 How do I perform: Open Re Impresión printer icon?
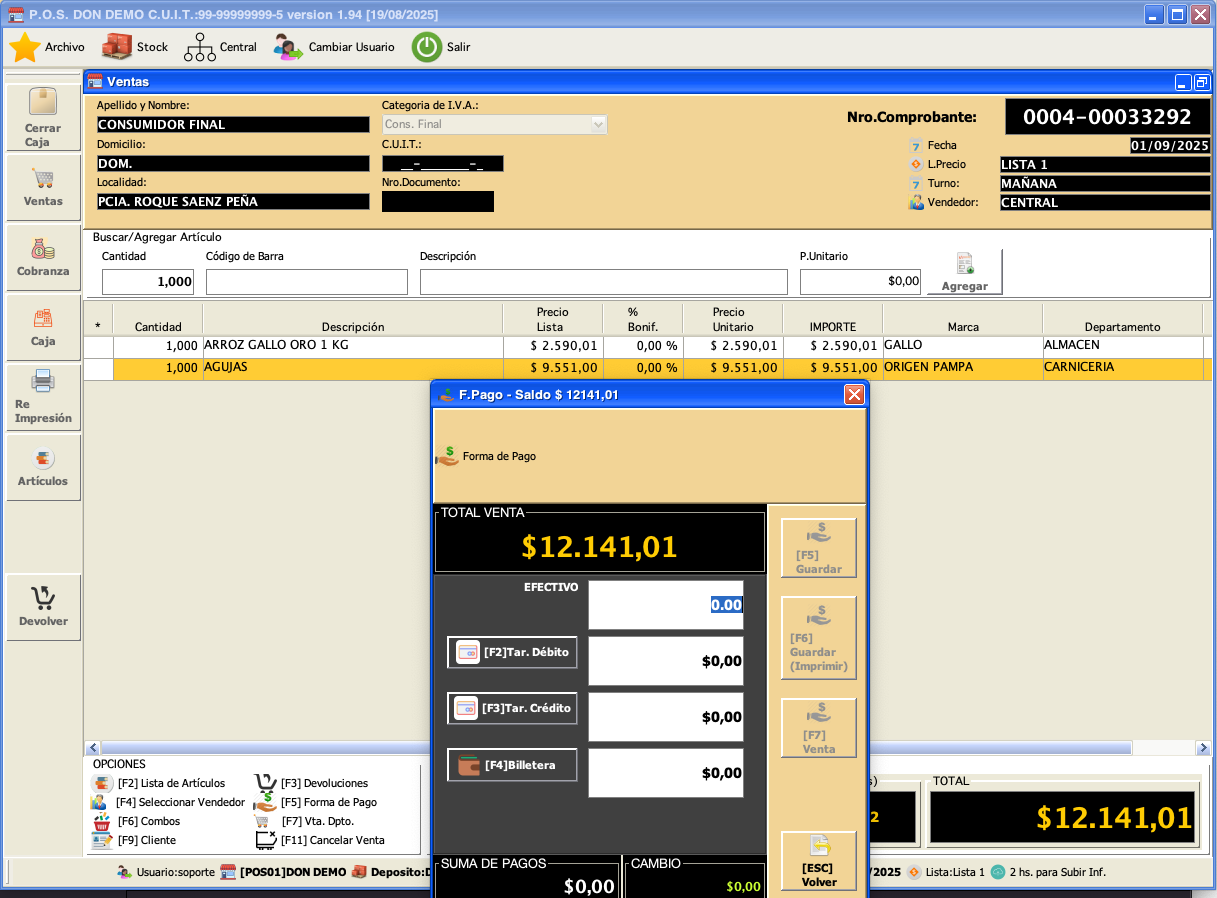[43, 382]
